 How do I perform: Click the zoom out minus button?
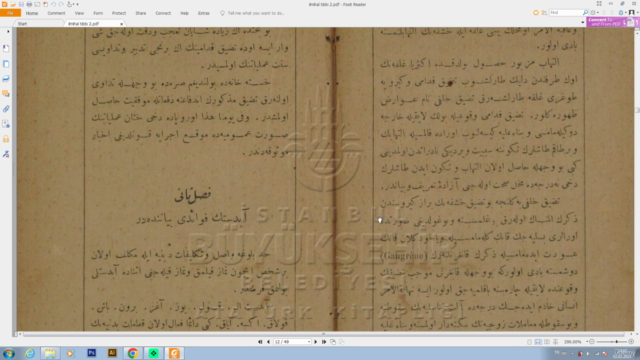point(592,342)
